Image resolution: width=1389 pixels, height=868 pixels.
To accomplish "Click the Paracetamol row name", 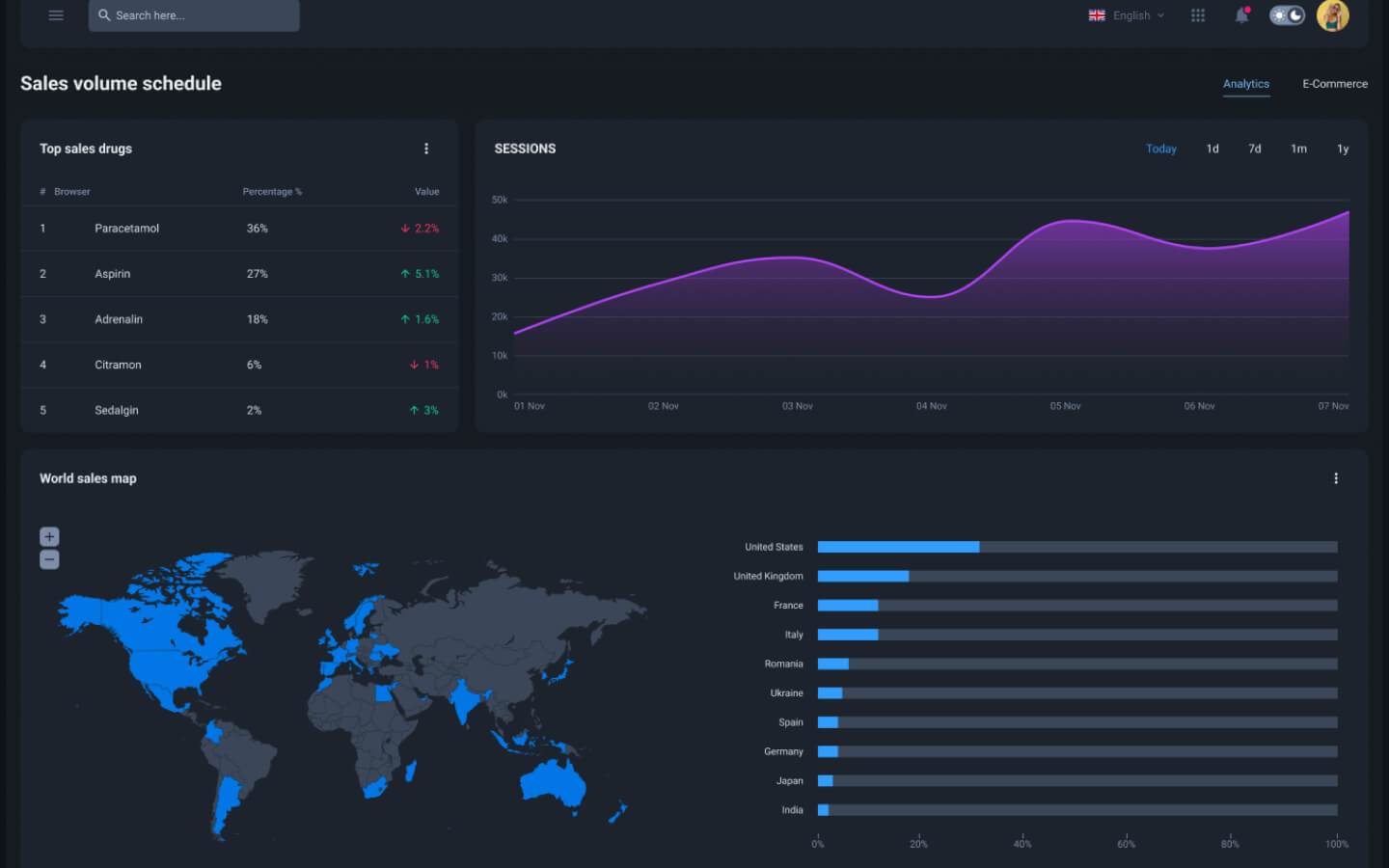I will (126, 229).
